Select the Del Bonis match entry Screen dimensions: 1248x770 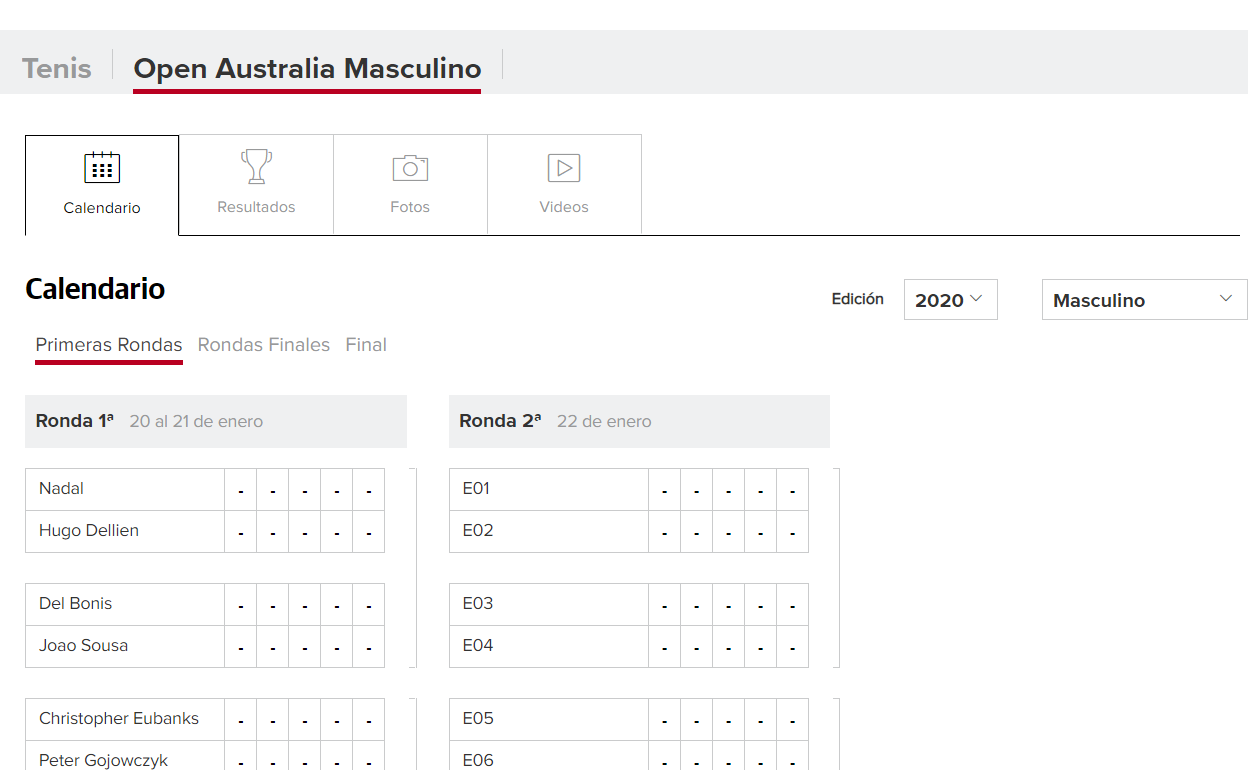point(76,604)
